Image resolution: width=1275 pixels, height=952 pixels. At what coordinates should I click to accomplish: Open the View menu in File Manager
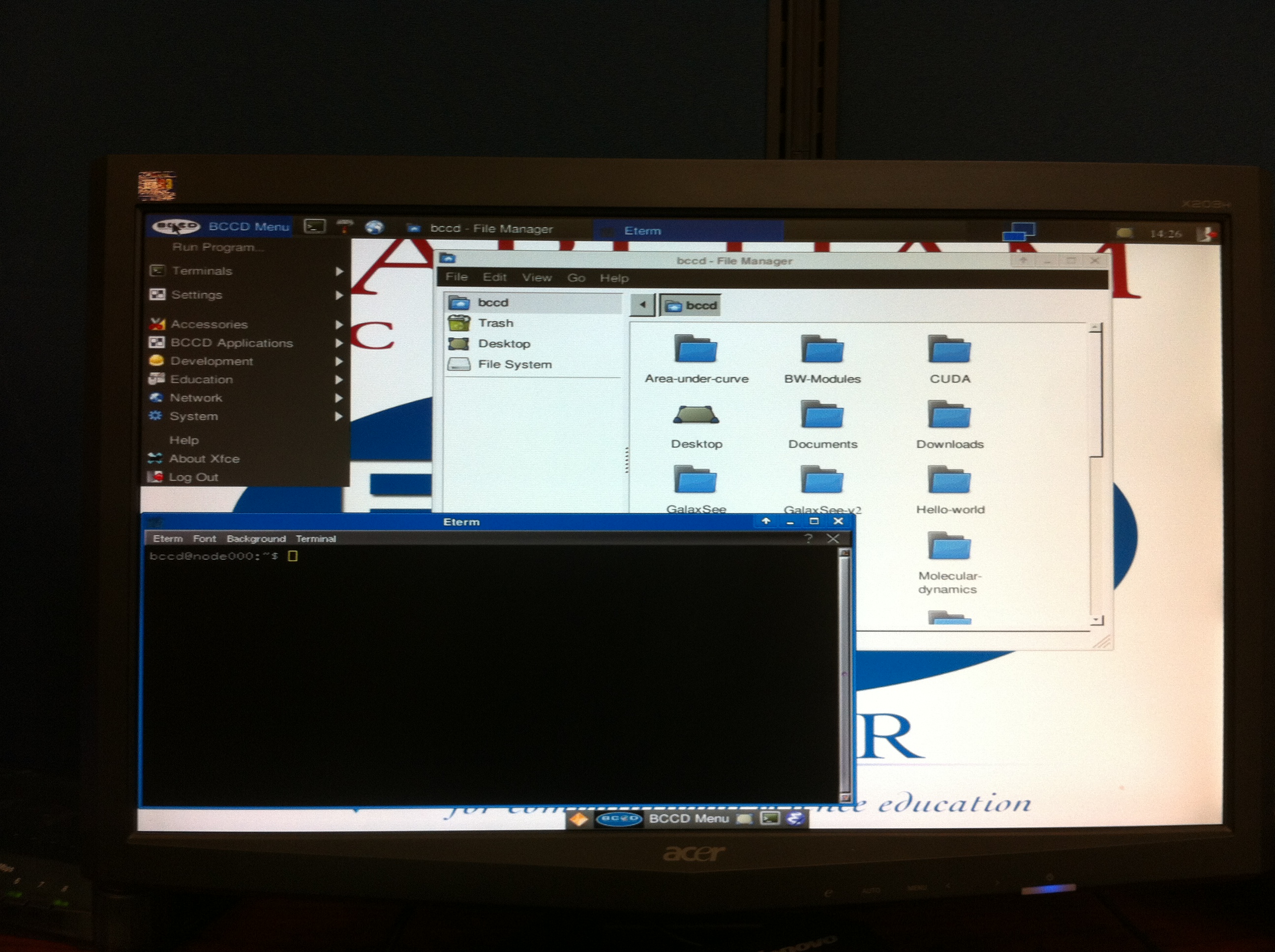[536, 278]
